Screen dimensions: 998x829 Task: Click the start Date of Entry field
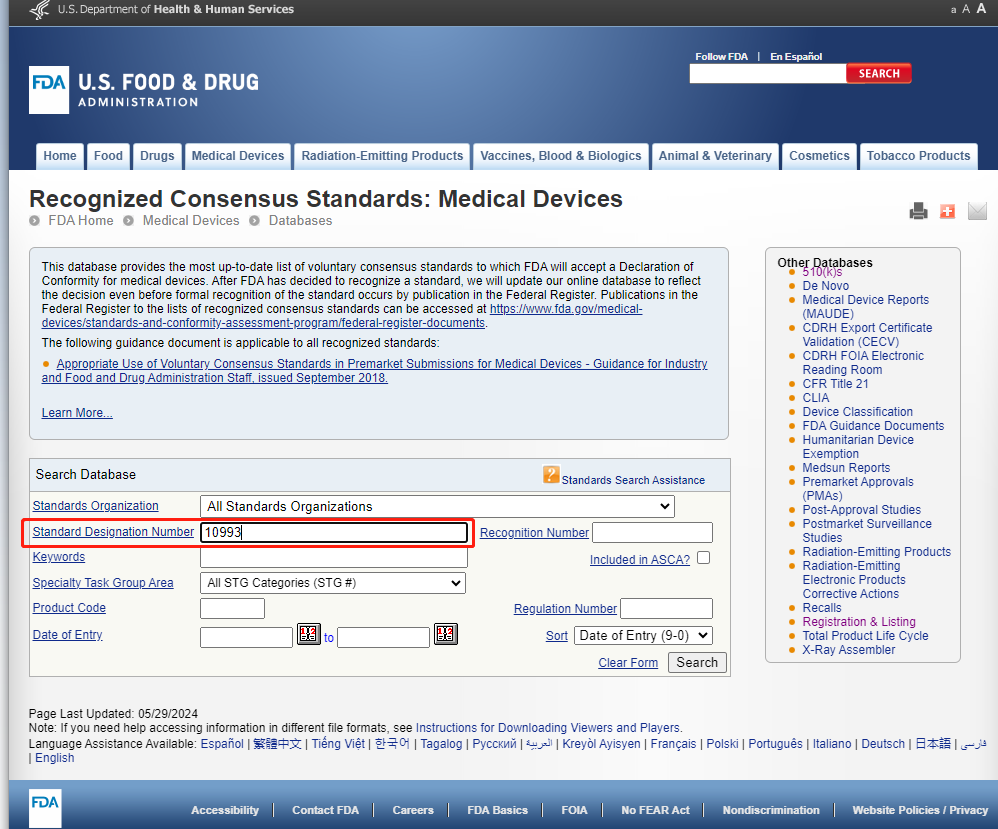pyautogui.click(x=246, y=637)
